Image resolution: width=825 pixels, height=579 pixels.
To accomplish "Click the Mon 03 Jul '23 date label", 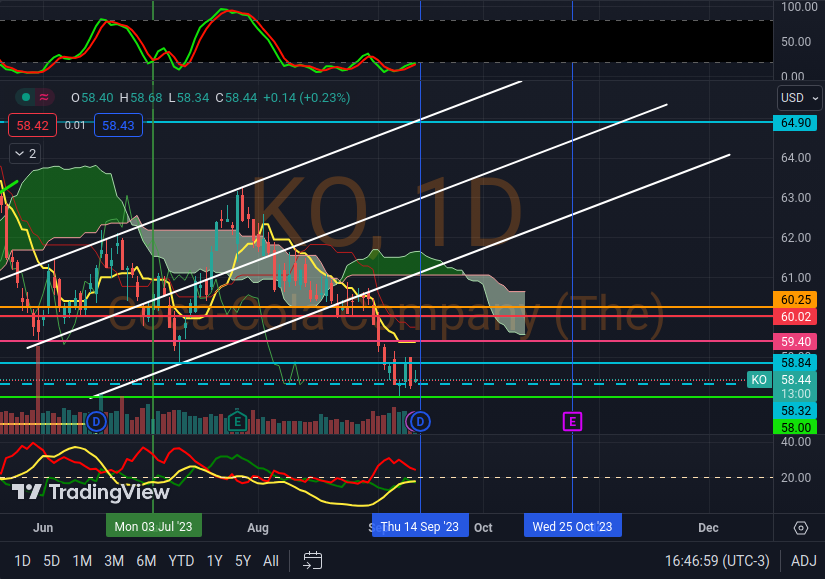I will (154, 526).
